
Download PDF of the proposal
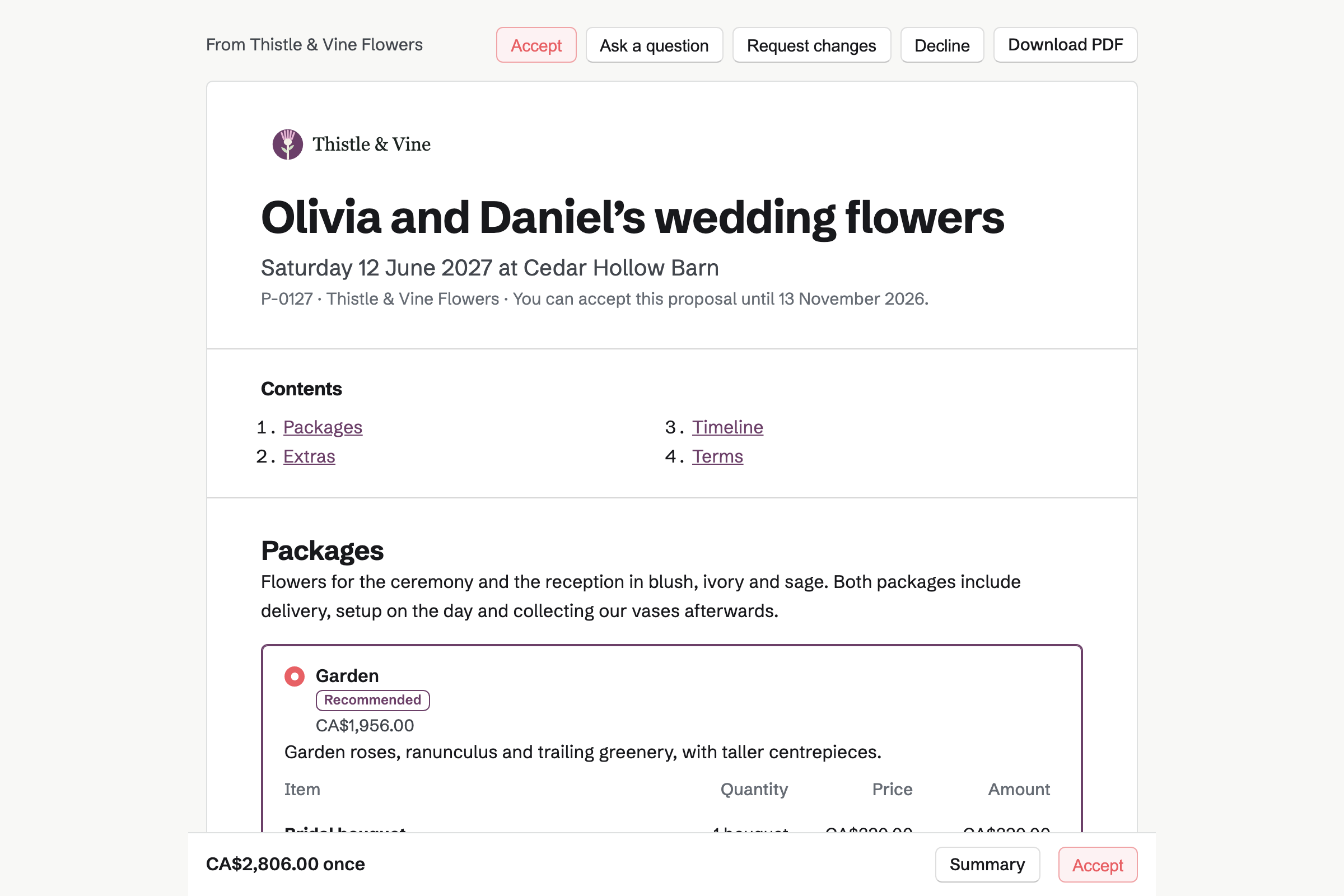coord(1065,45)
